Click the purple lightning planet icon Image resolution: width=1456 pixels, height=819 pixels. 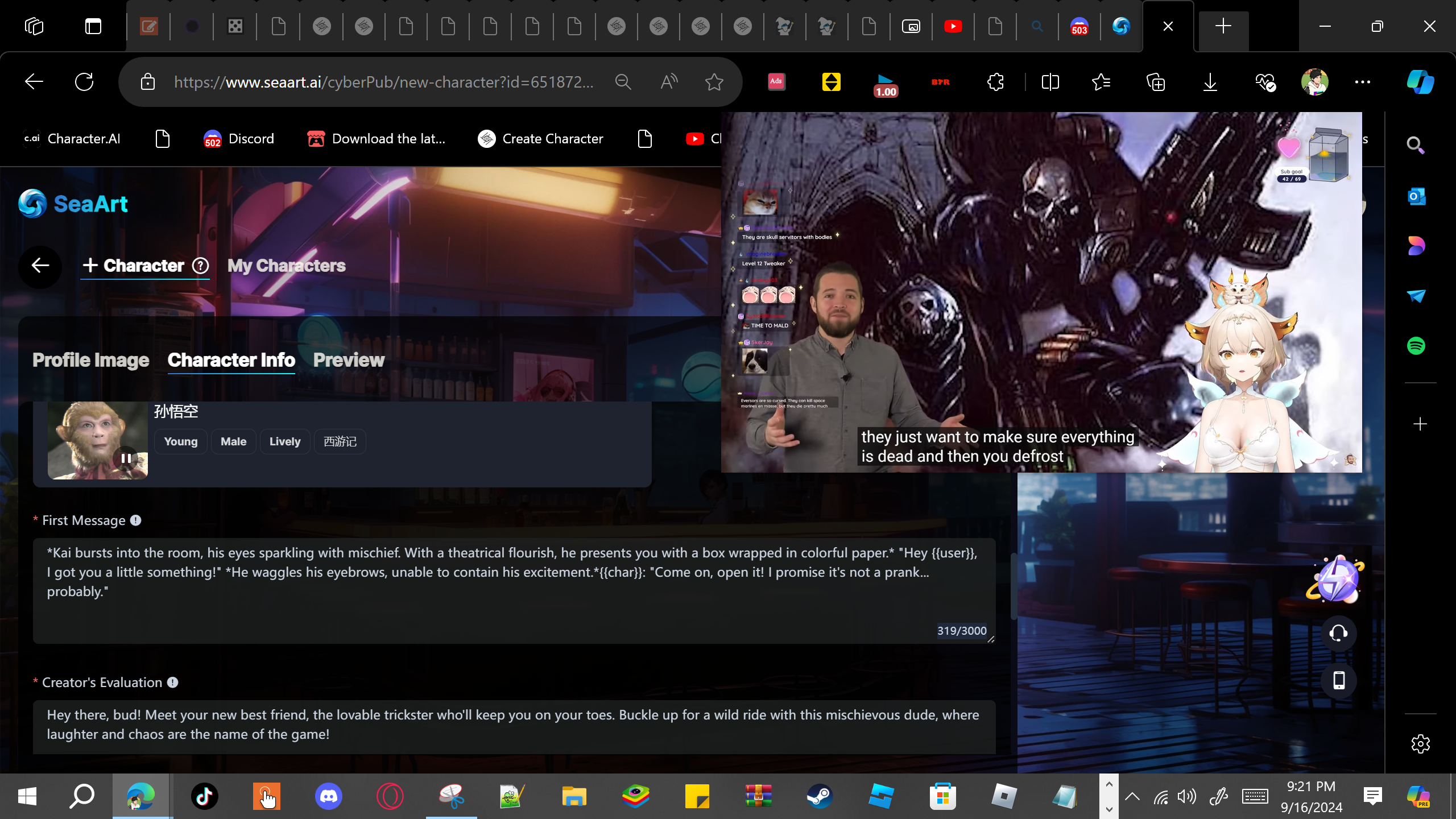tap(1335, 579)
